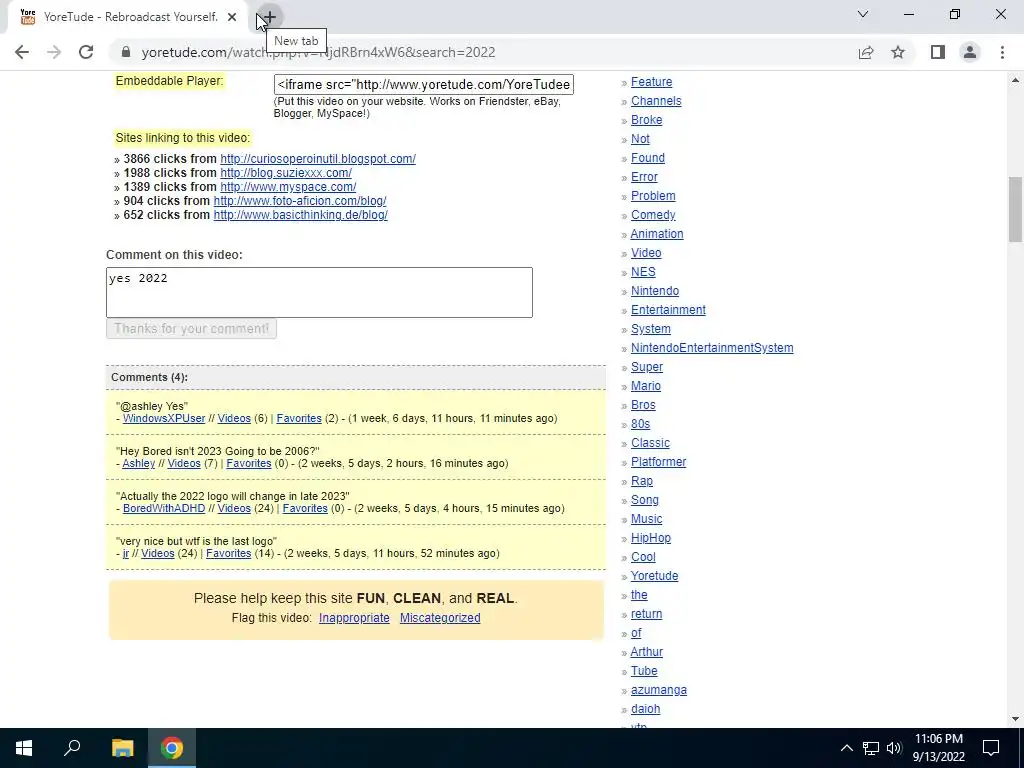Viewport: 1024px width, 768px height.
Task: Open the Arthur tag link
Action: click(x=647, y=652)
